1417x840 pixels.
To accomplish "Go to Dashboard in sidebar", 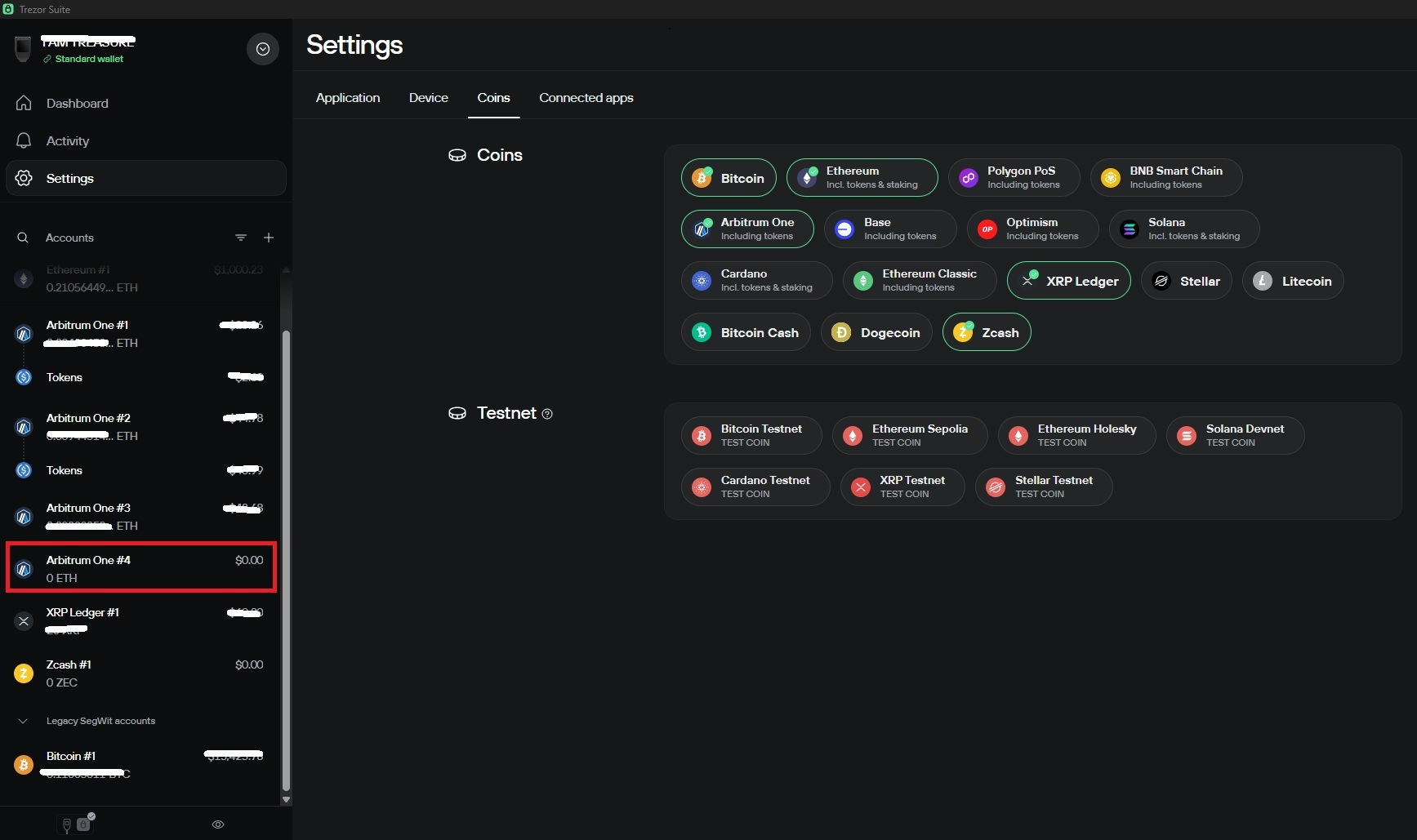I will point(146,103).
